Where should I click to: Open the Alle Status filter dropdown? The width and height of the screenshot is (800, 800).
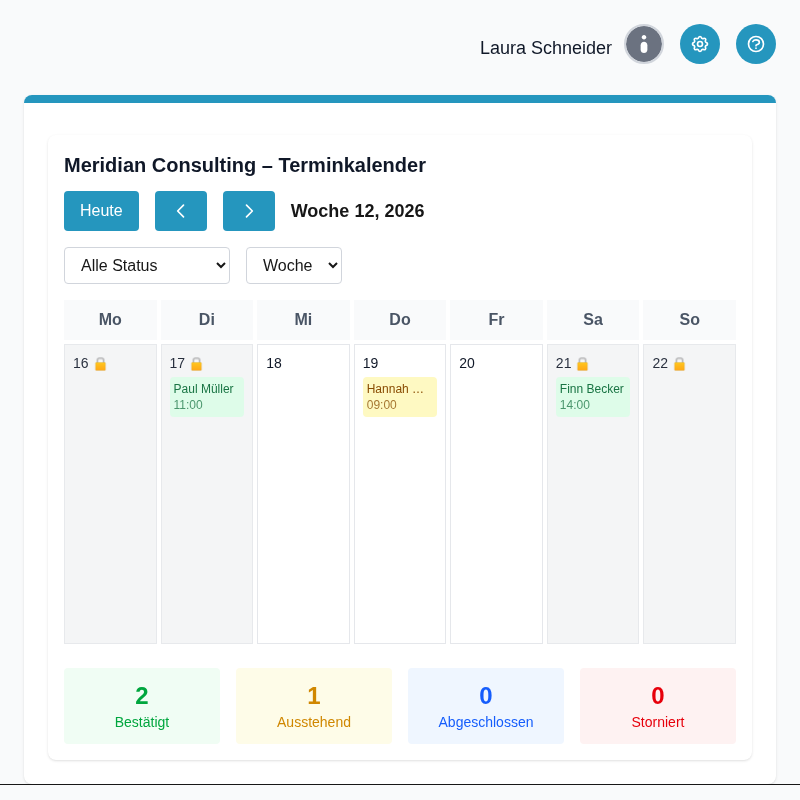pos(147,265)
